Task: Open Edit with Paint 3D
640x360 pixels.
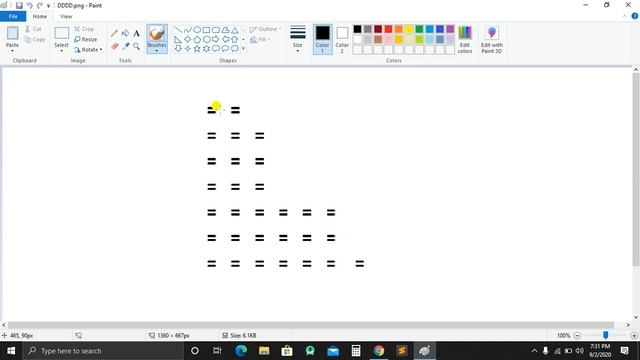Action: (x=491, y=40)
